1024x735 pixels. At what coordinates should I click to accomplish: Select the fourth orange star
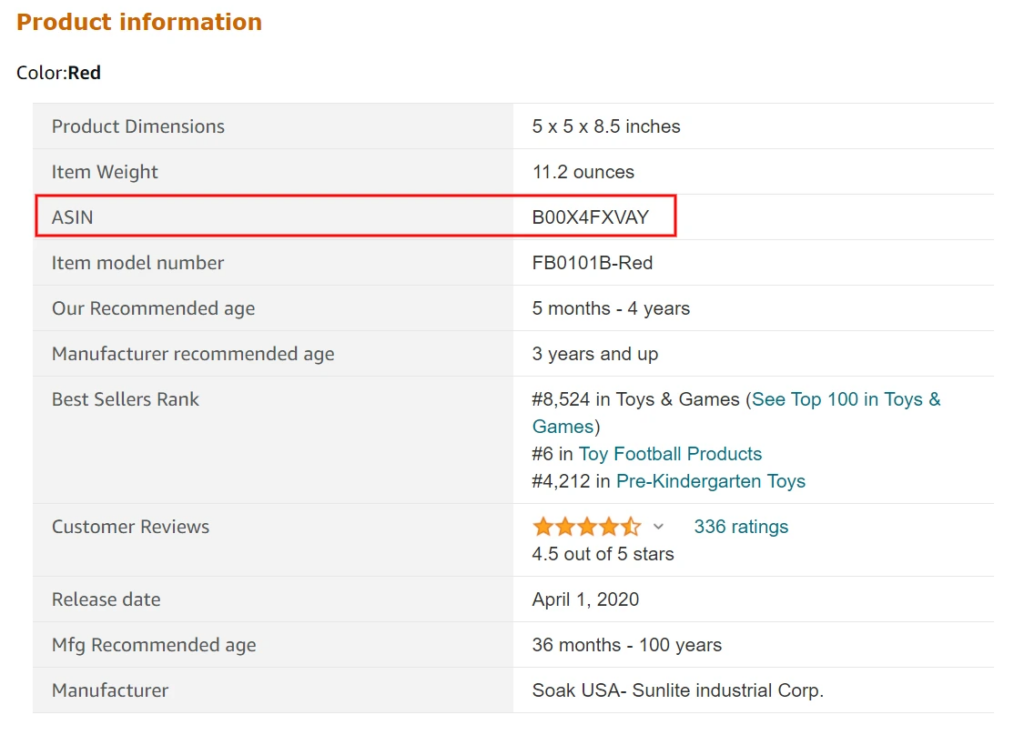click(x=610, y=526)
